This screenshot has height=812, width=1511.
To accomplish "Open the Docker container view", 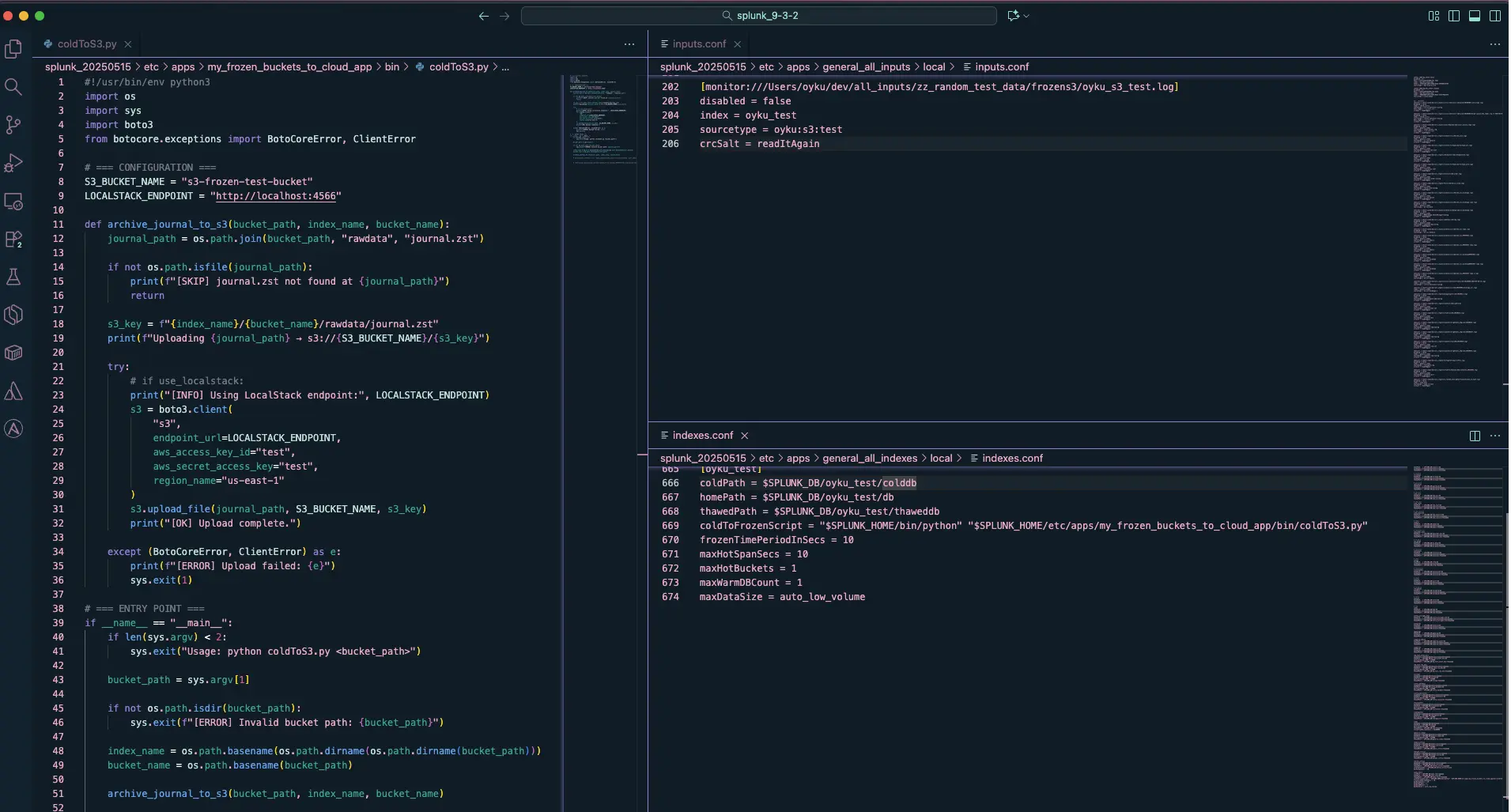I will pyautogui.click(x=14, y=353).
